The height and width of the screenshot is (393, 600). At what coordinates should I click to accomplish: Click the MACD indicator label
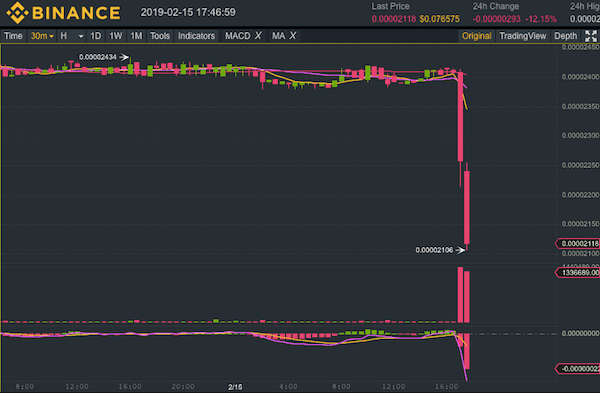[x=238, y=36]
